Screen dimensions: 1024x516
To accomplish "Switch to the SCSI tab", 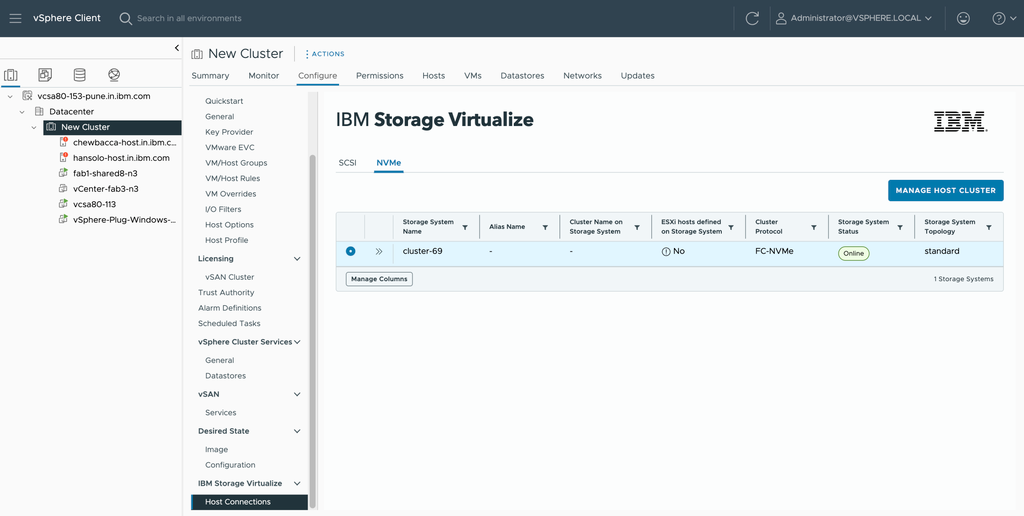I will point(347,162).
